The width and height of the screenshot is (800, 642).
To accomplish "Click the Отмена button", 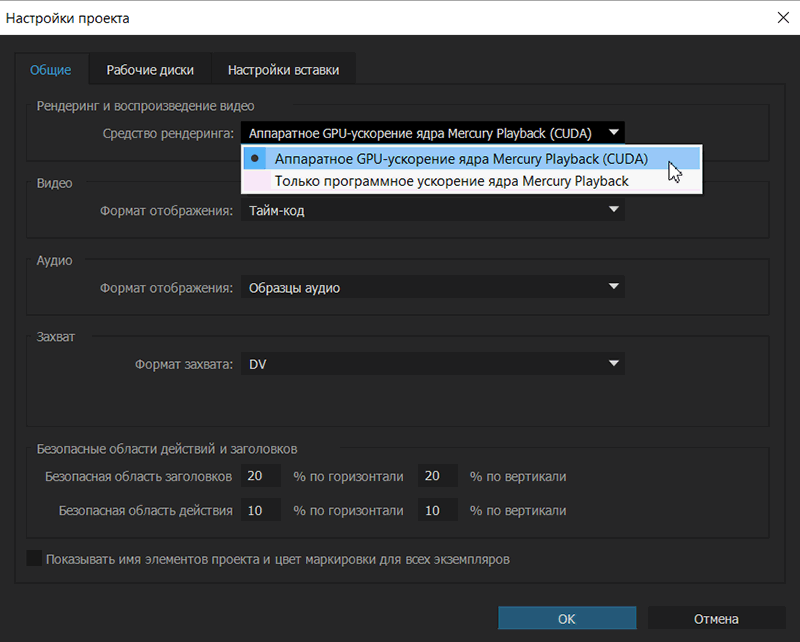I will [716, 619].
